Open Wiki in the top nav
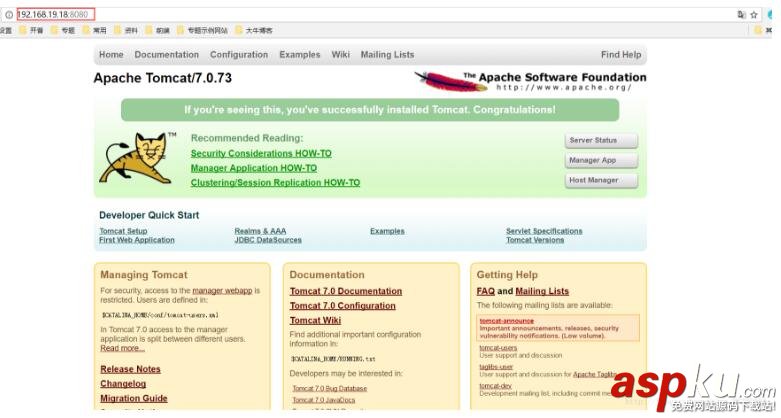 [x=341, y=55]
